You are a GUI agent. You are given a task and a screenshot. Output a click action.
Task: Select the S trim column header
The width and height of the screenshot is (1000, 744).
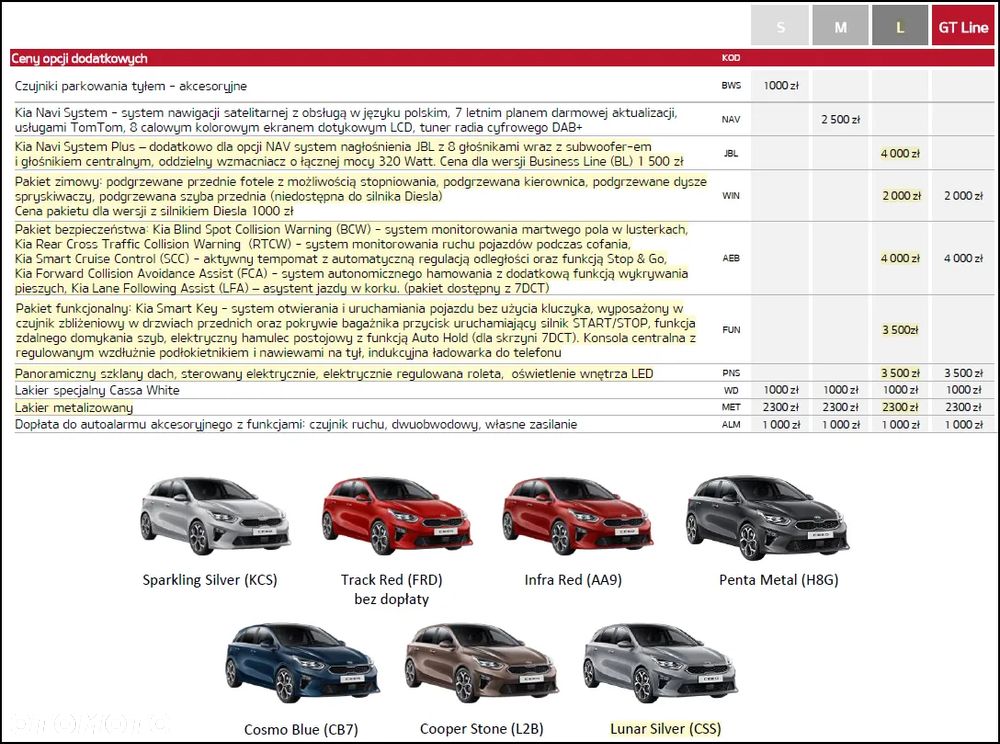click(780, 26)
